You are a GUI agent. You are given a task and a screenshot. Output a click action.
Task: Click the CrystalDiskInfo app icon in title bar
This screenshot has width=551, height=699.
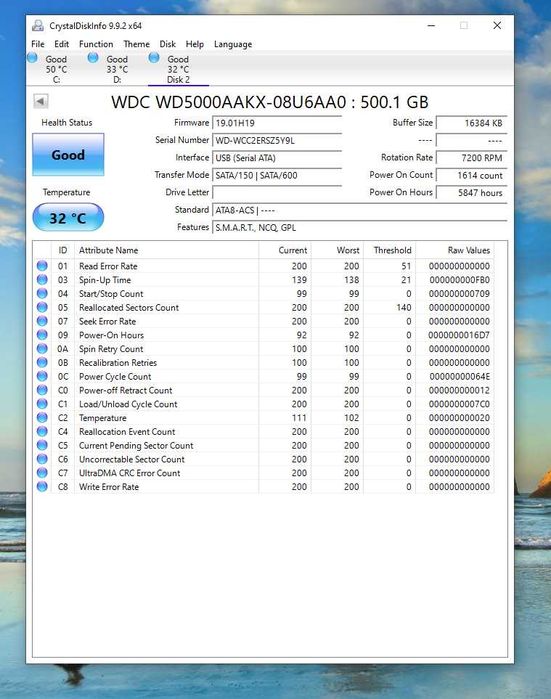(38, 25)
